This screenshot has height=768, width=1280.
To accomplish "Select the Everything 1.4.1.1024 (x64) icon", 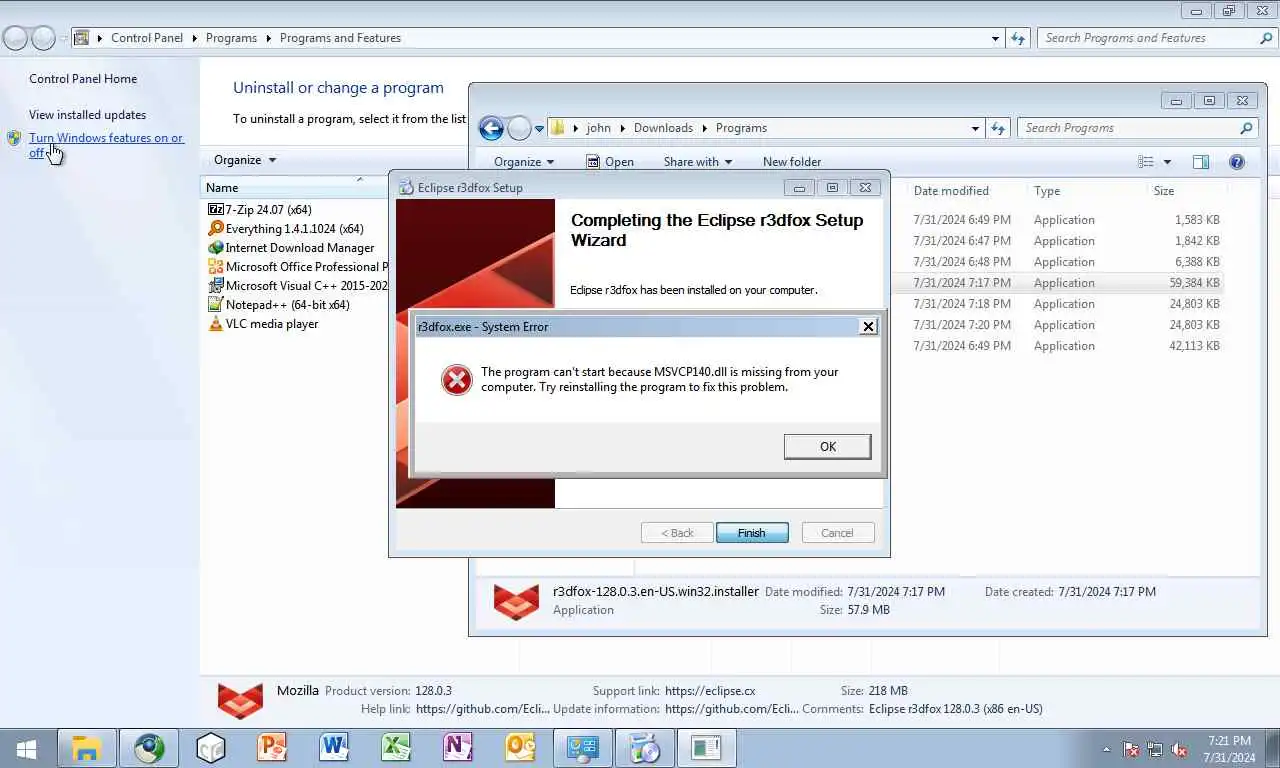I will tap(216, 229).
